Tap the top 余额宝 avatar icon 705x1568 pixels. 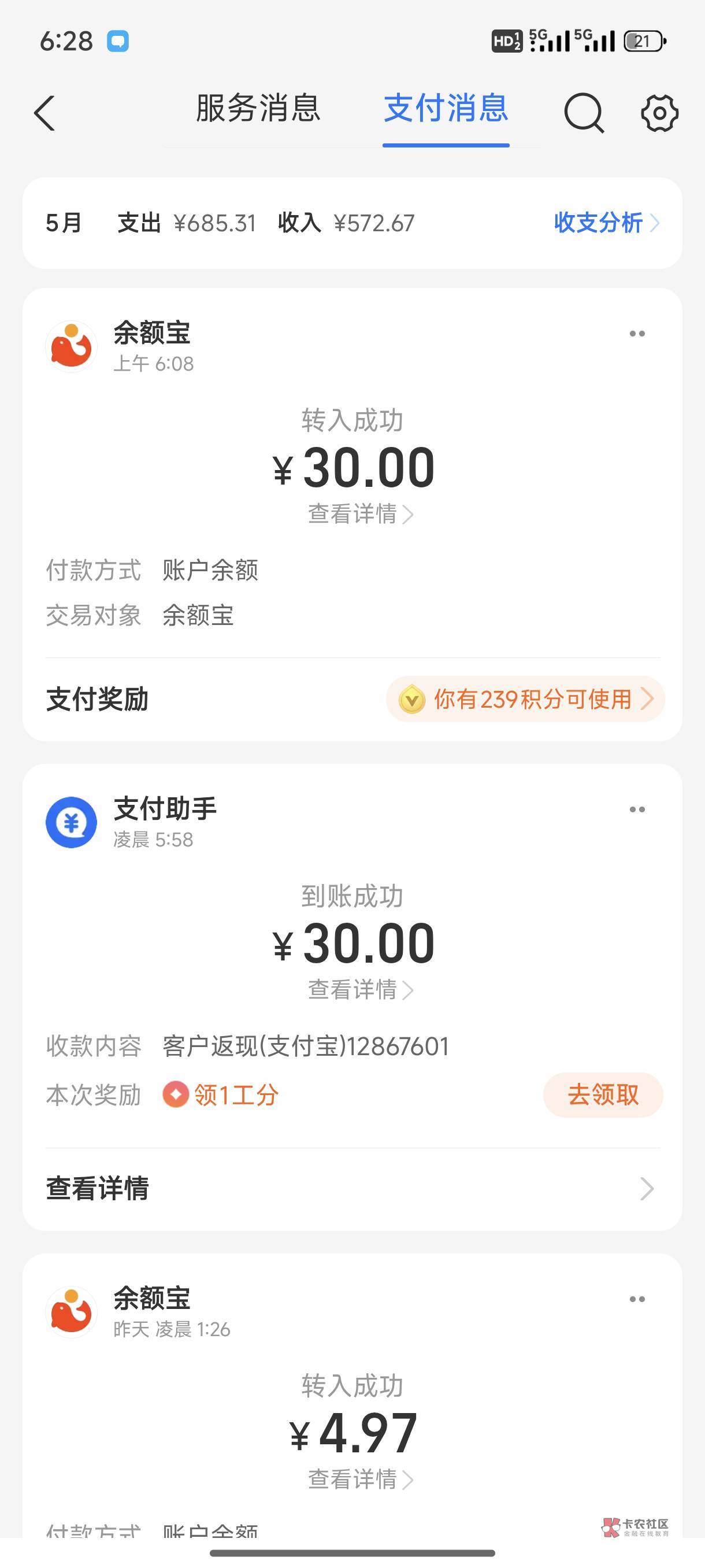71,346
